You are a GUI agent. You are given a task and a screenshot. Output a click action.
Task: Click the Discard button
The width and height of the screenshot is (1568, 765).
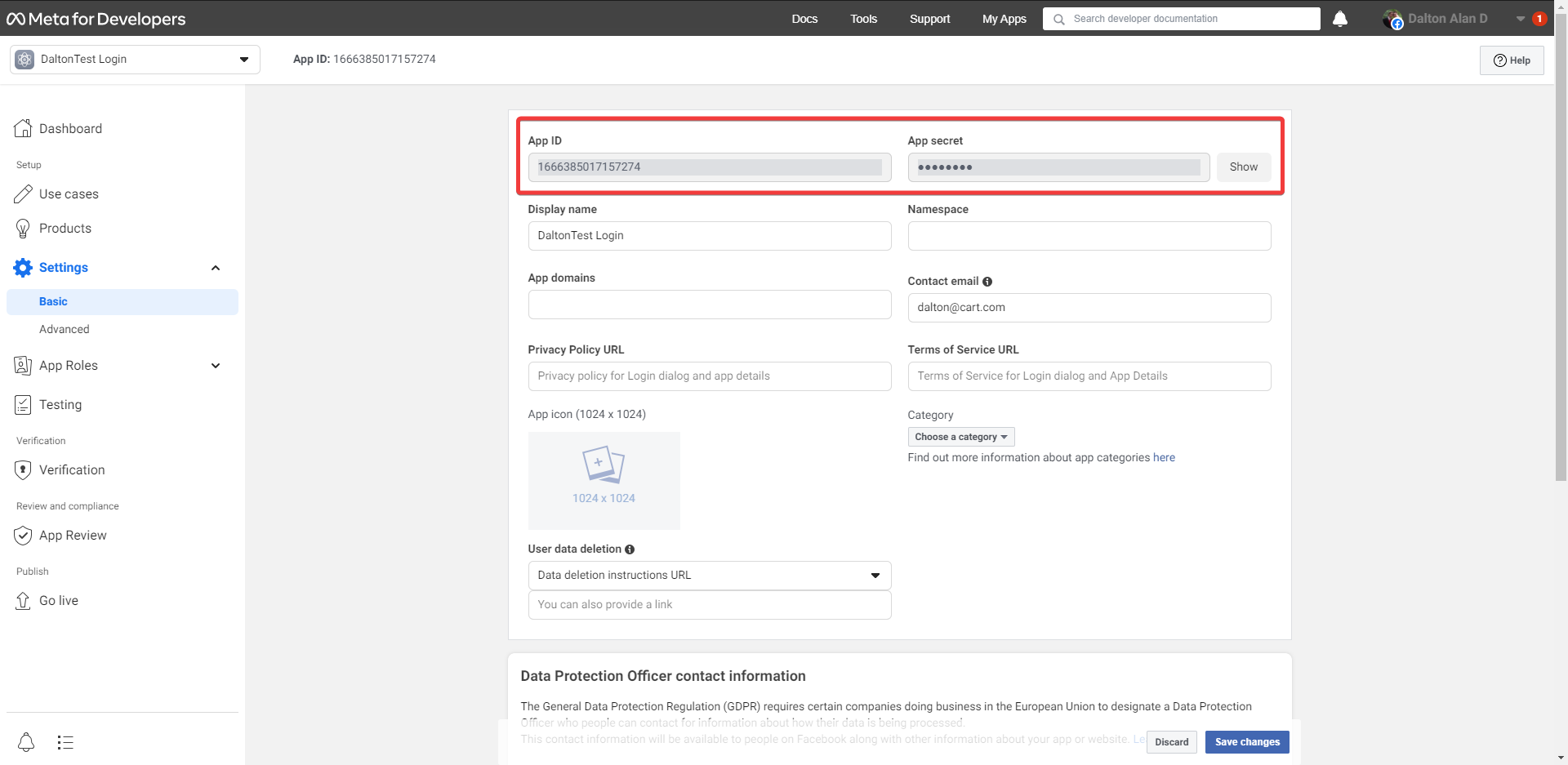(x=1172, y=742)
